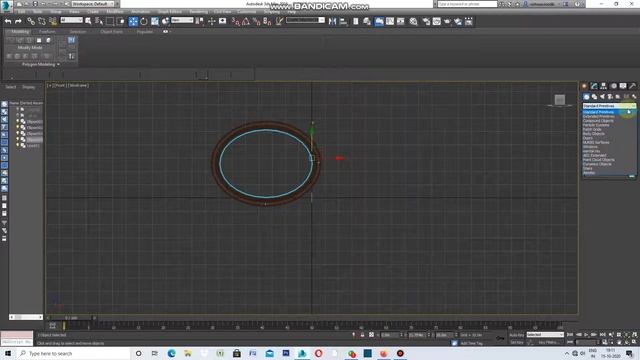Toggle the Snaps Toggle (3D snap)
The width and height of the screenshot is (640, 360).
click(236, 21)
